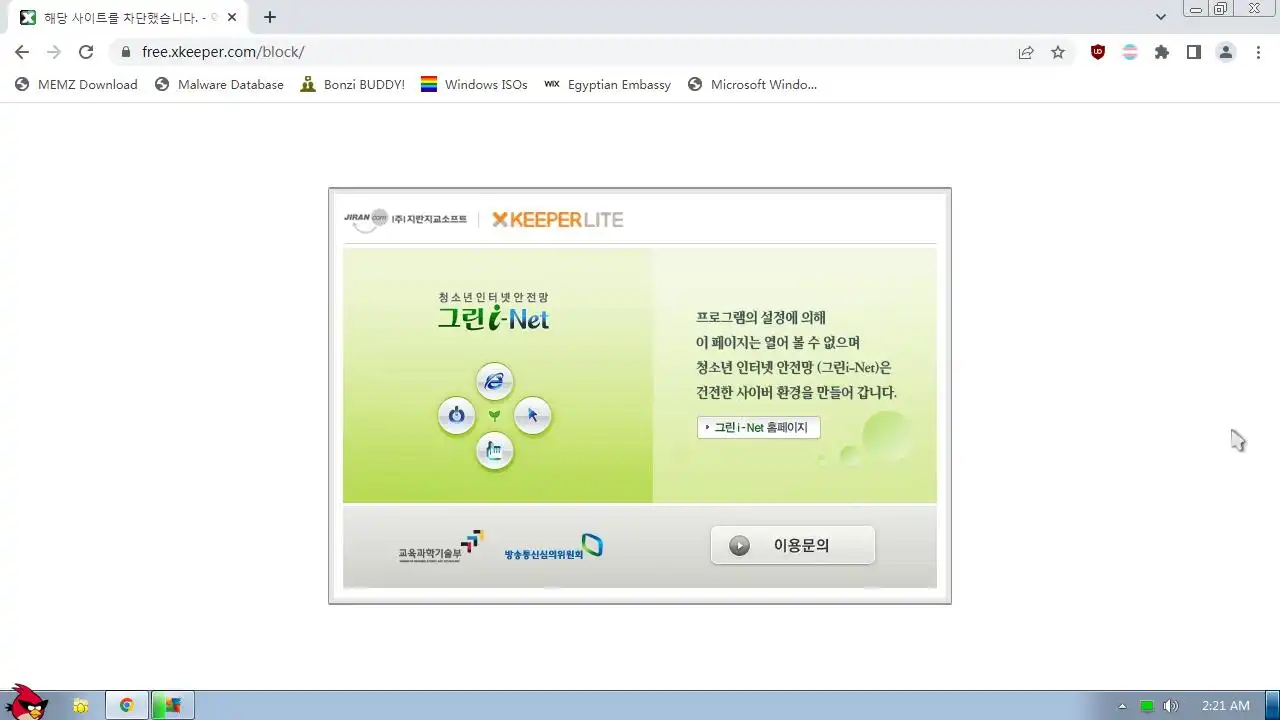Click the Chrome taskbar icon
Image resolution: width=1280 pixels, height=720 pixels.
pos(127,705)
